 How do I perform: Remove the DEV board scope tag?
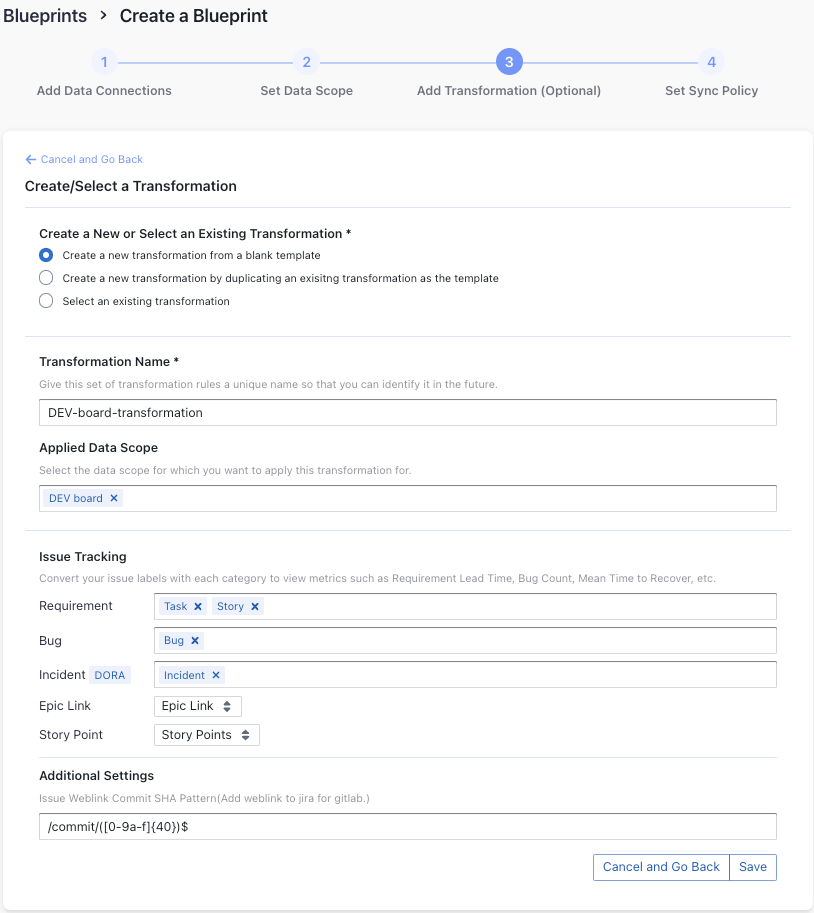(x=114, y=498)
